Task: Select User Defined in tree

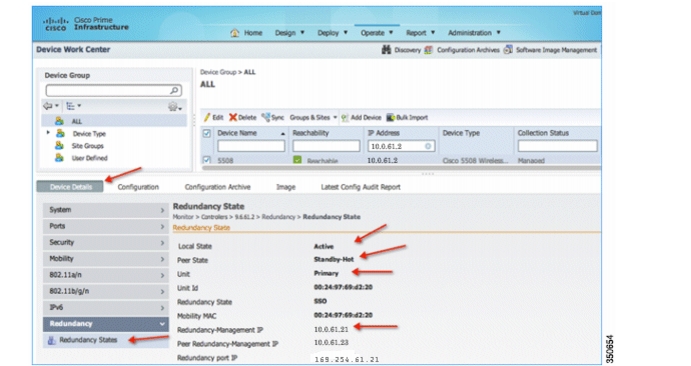Action: [x=89, y=158]
